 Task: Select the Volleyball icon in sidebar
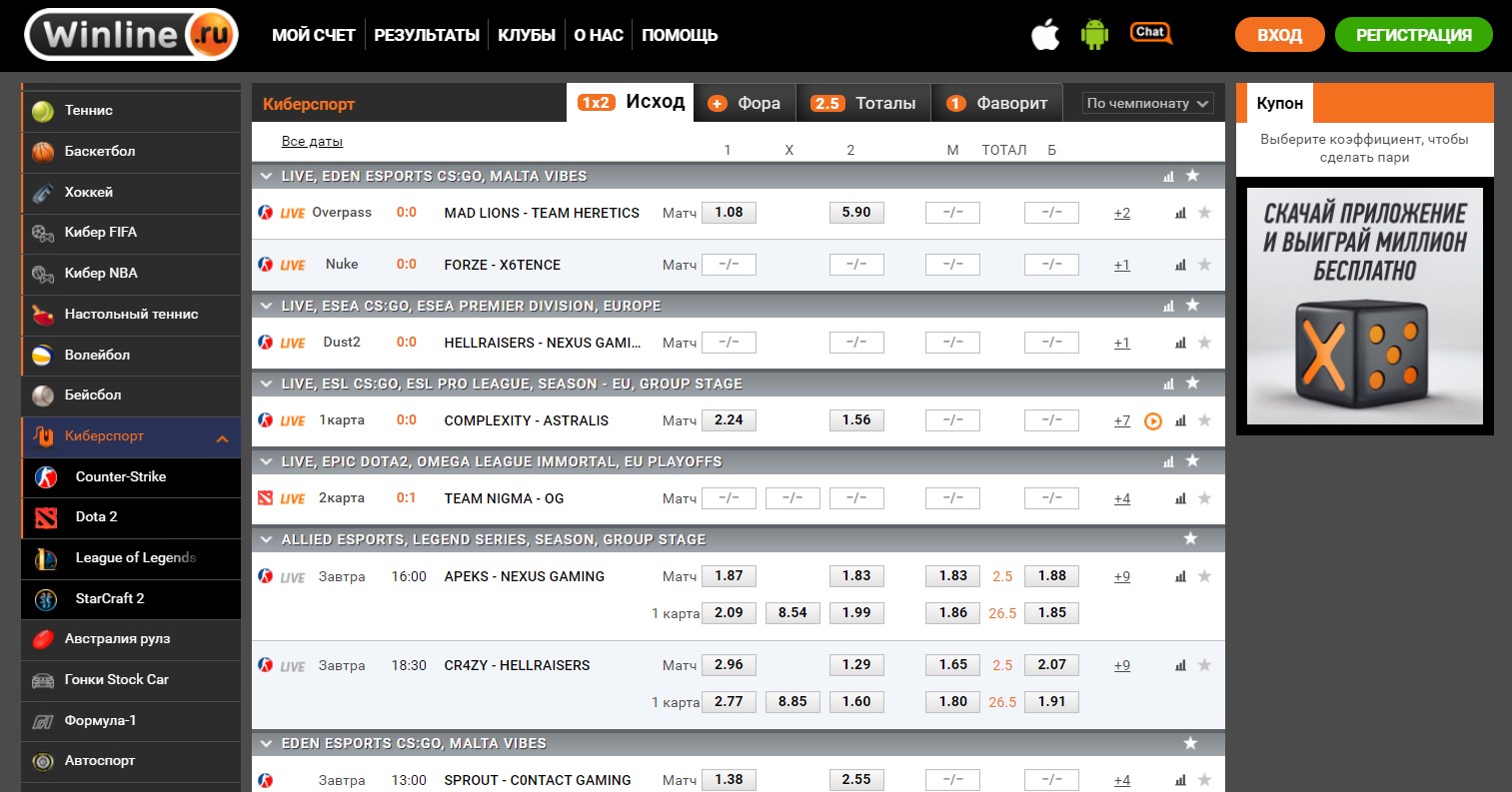43,356
